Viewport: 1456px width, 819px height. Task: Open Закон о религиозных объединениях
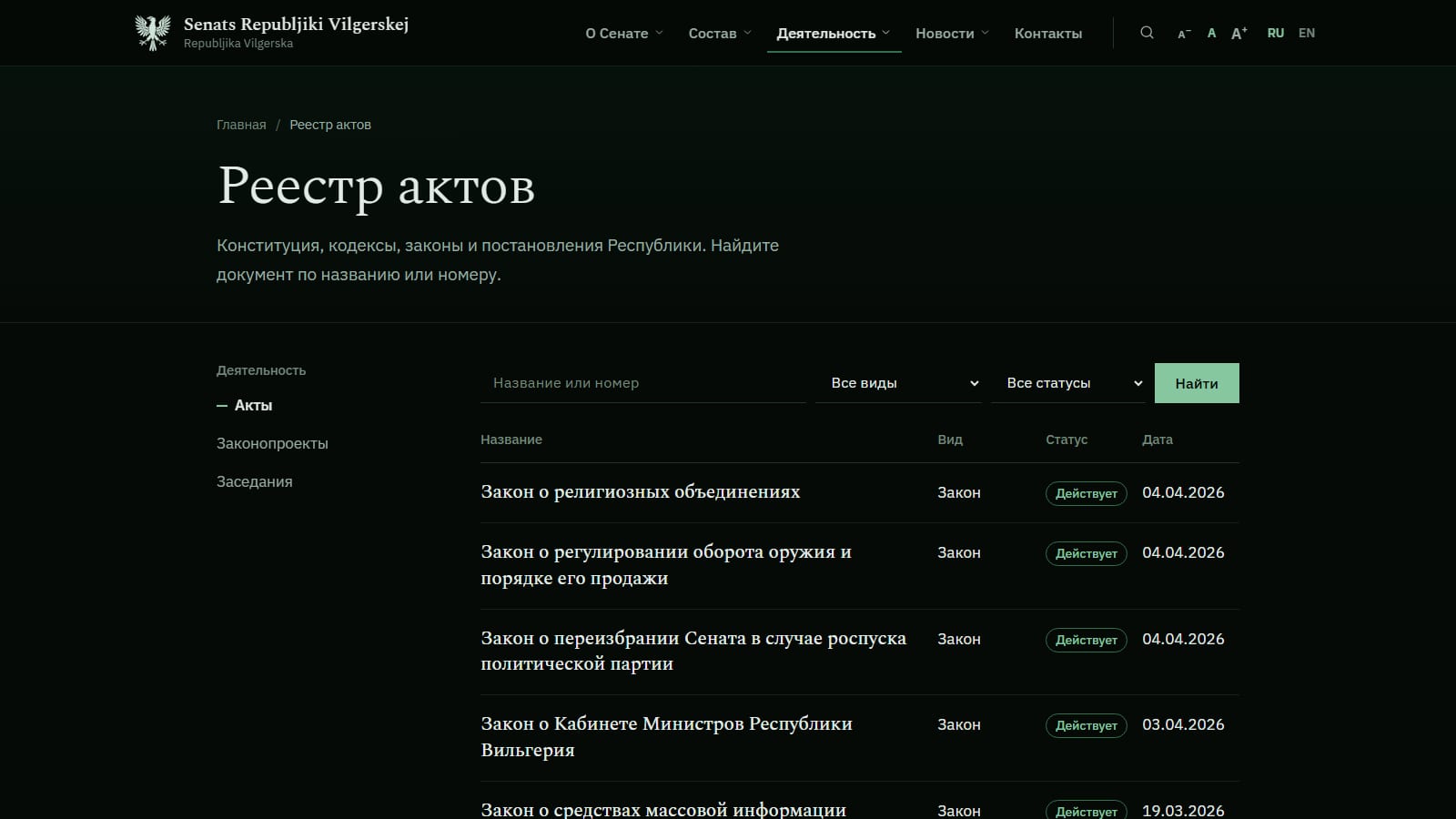coord(641,492)
